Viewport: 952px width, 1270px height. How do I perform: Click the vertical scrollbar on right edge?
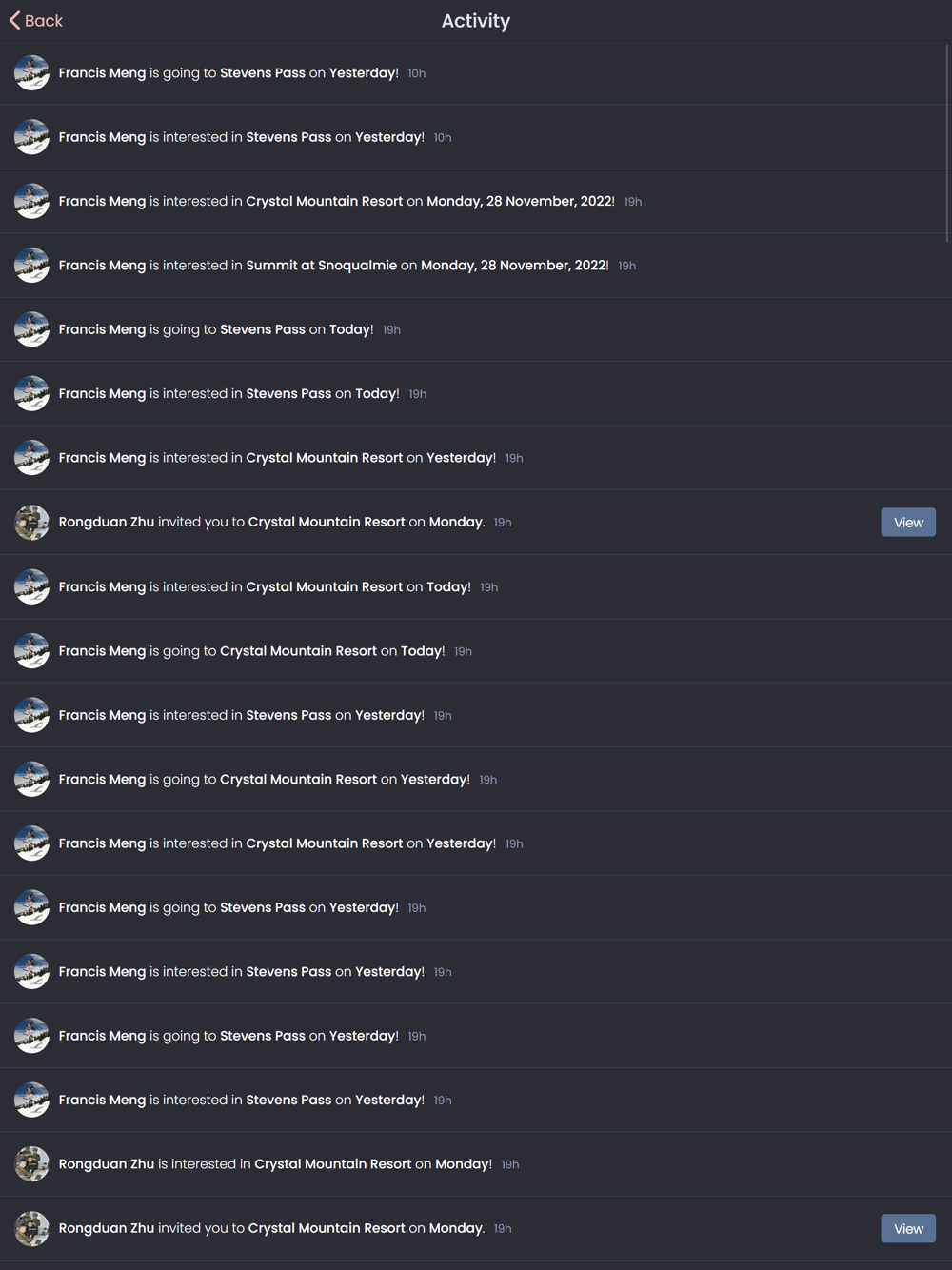948,143
